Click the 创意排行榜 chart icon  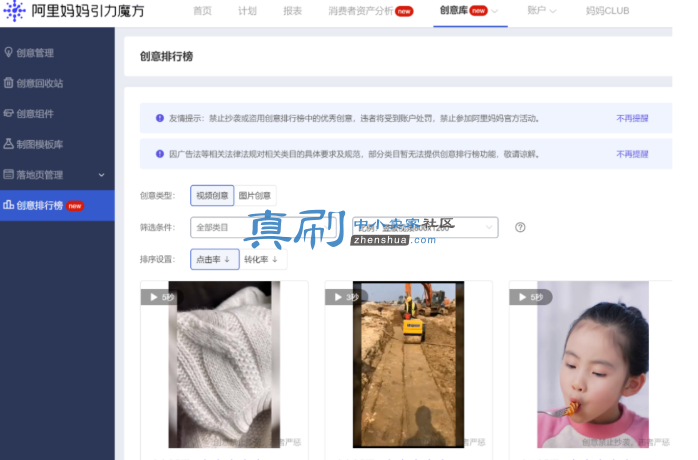pyautogui.click(x=8, y=205)
